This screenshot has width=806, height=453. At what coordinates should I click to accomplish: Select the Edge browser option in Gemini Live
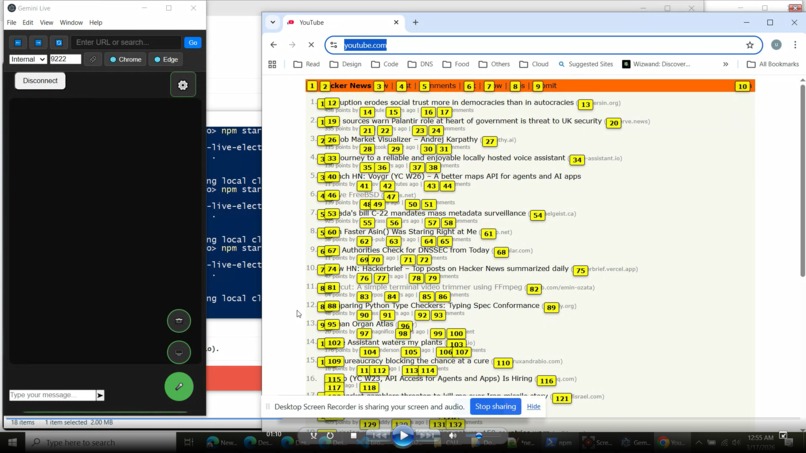(167, 59)
